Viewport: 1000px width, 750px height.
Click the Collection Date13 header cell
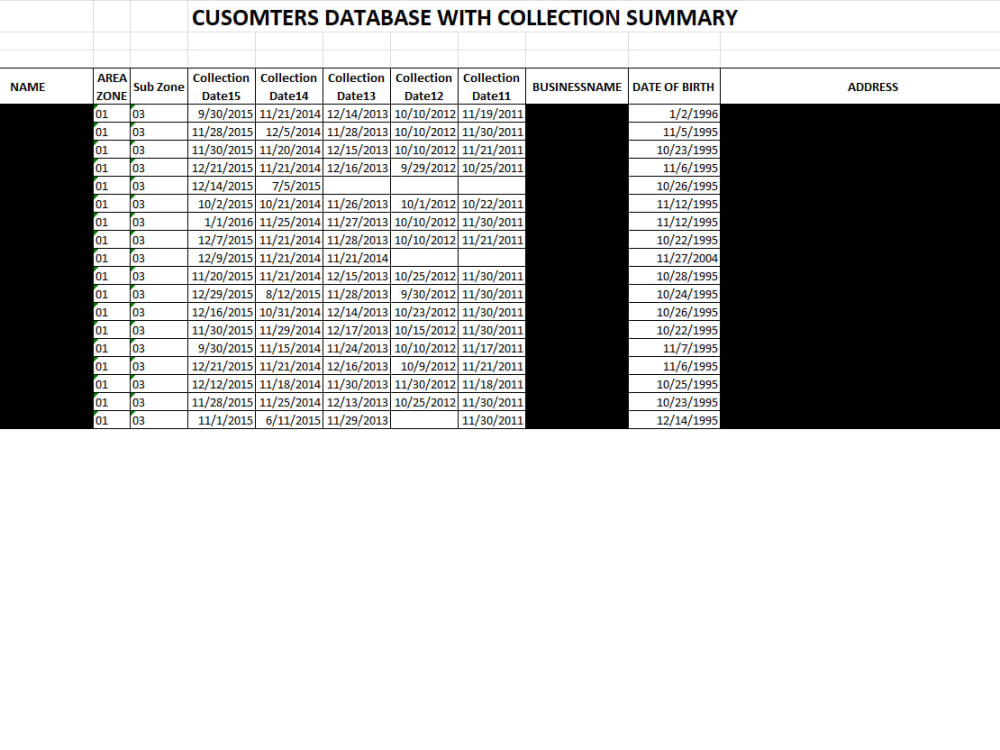click(357, 87)
